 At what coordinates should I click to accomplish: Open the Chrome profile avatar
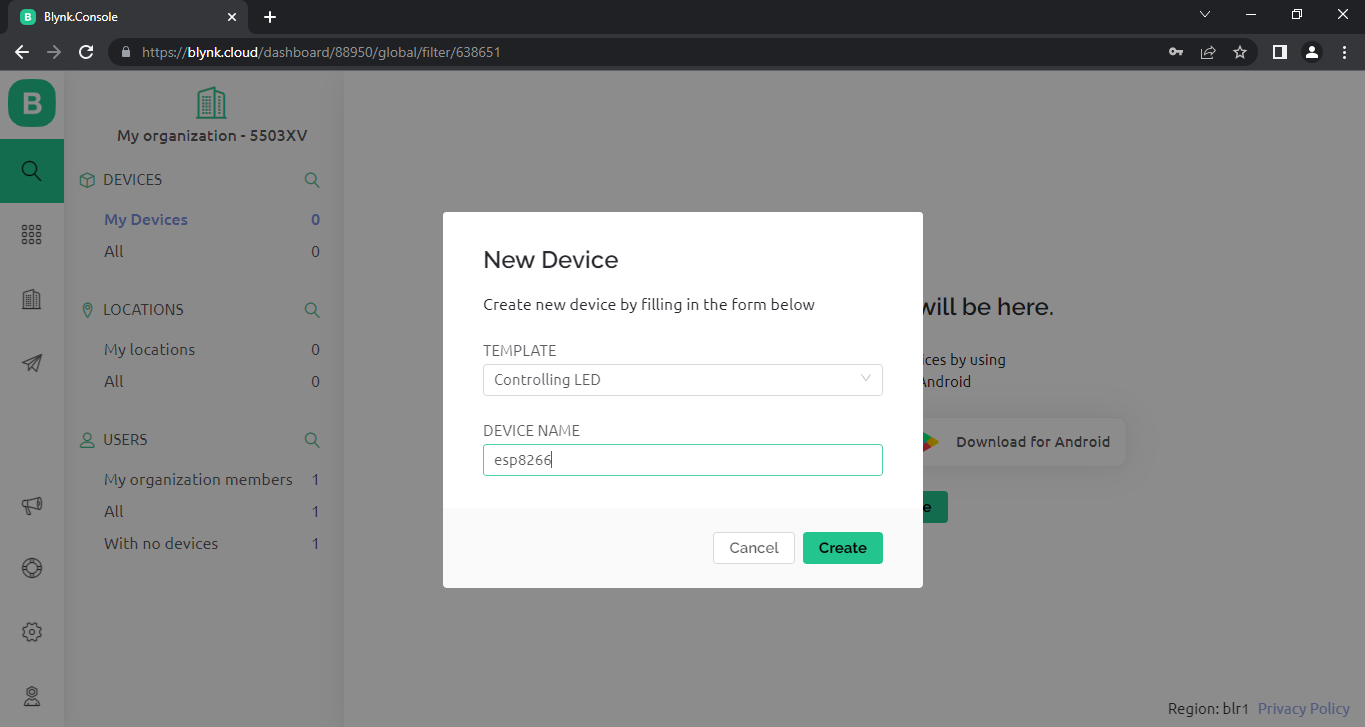tap(1312, 52)
